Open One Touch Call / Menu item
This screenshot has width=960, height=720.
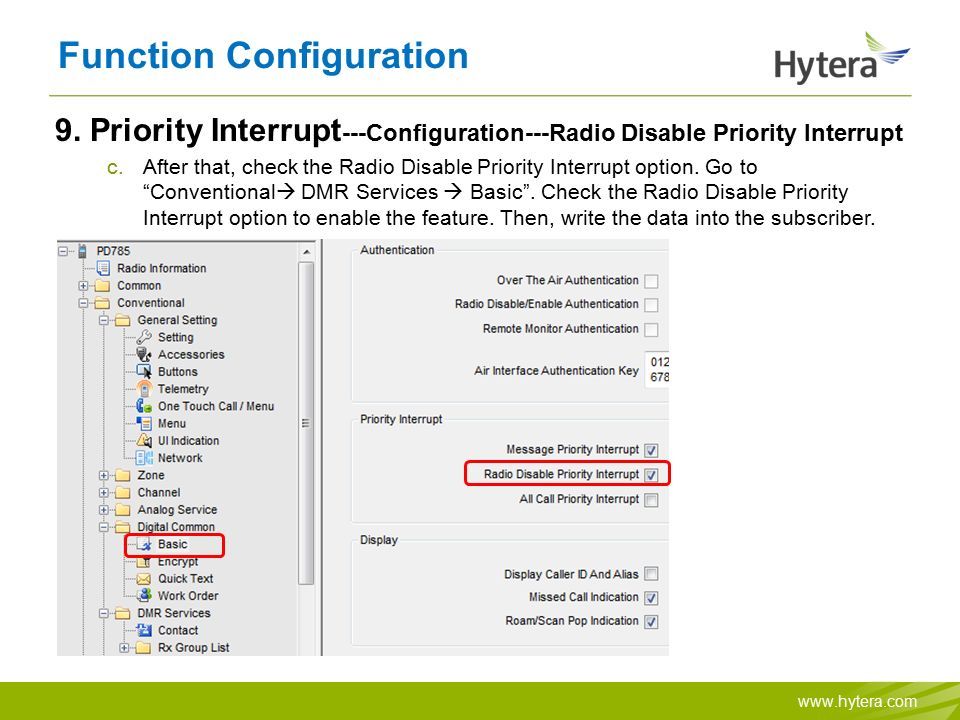click(216, 406)
